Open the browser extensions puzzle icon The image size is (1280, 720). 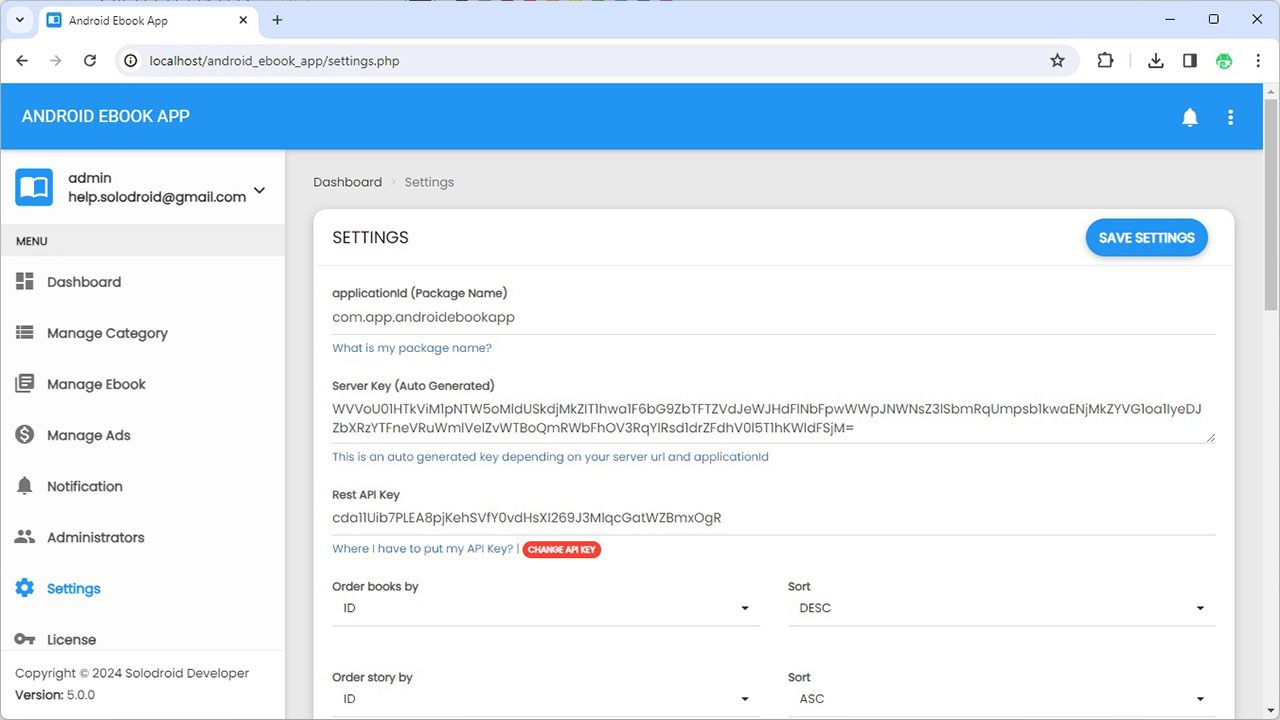tap(1105, 61)
